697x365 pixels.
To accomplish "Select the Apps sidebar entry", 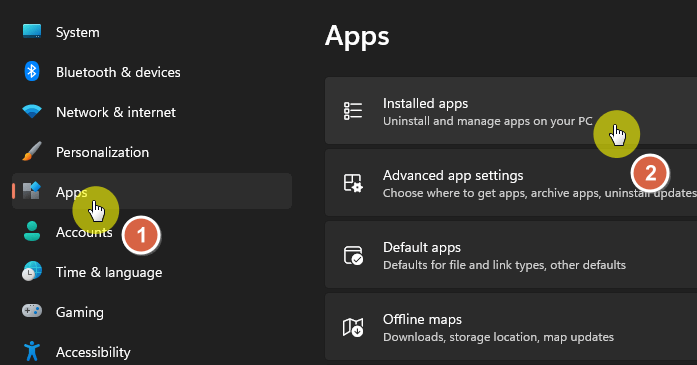I will [x=152, y=191].
